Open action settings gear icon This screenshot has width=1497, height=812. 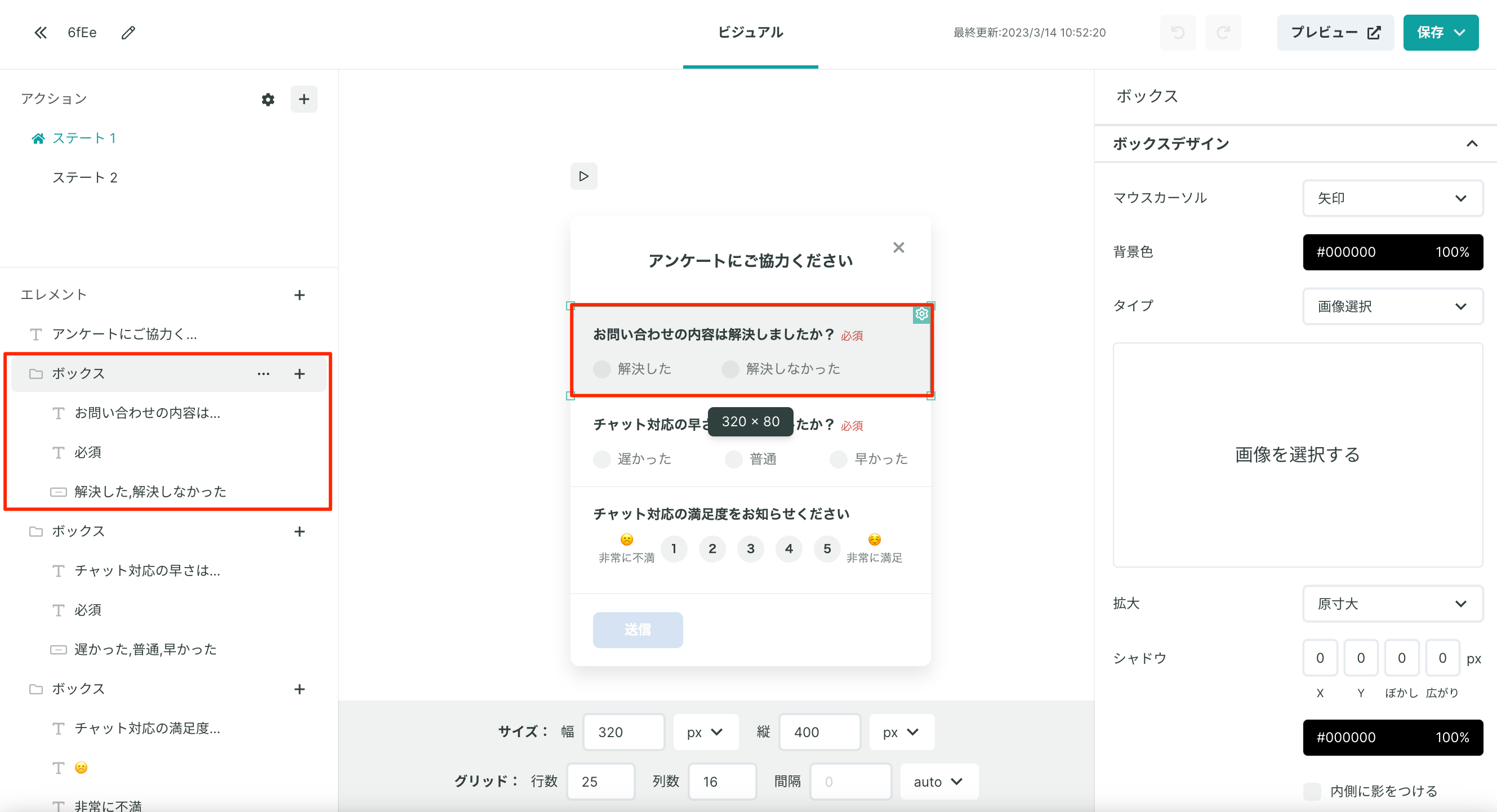(x=268, y=99)
